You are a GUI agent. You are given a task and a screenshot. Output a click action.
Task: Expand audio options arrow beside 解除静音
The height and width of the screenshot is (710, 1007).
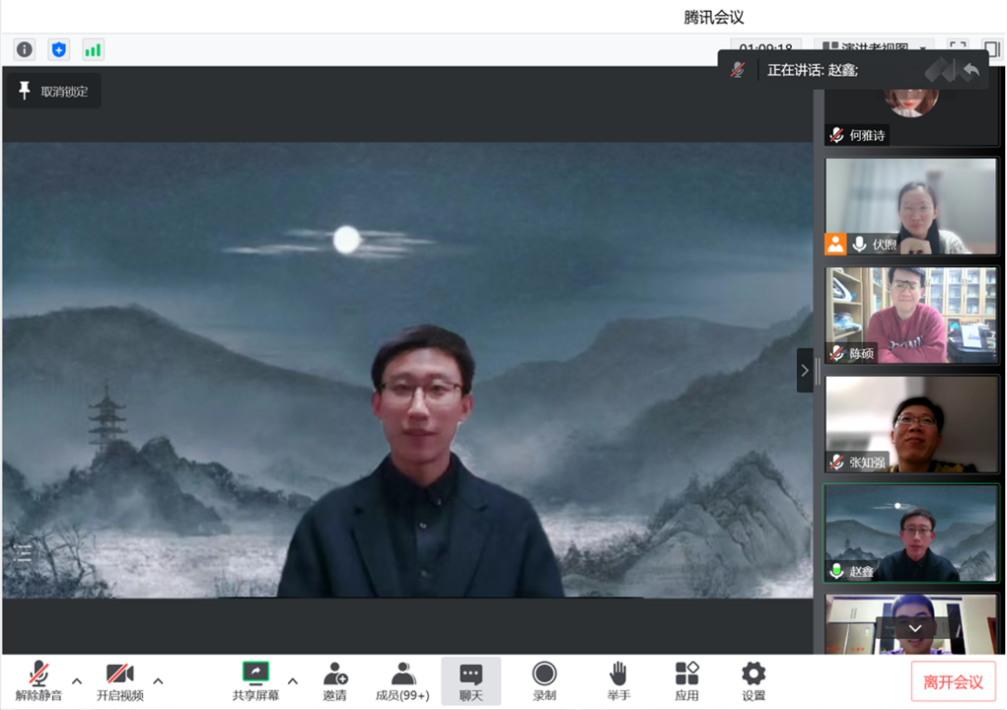77,681
